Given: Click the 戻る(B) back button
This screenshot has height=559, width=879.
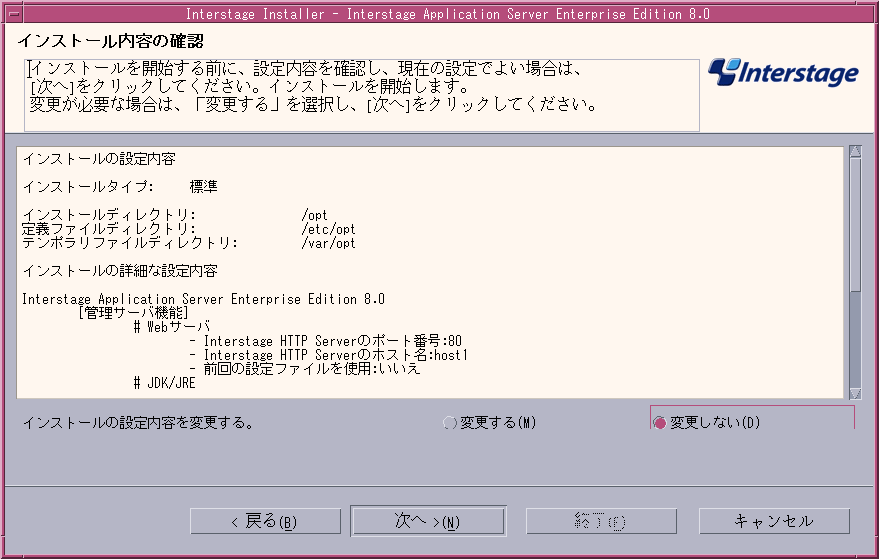Looking at the screenshot, I should click(x=265, y=521).
